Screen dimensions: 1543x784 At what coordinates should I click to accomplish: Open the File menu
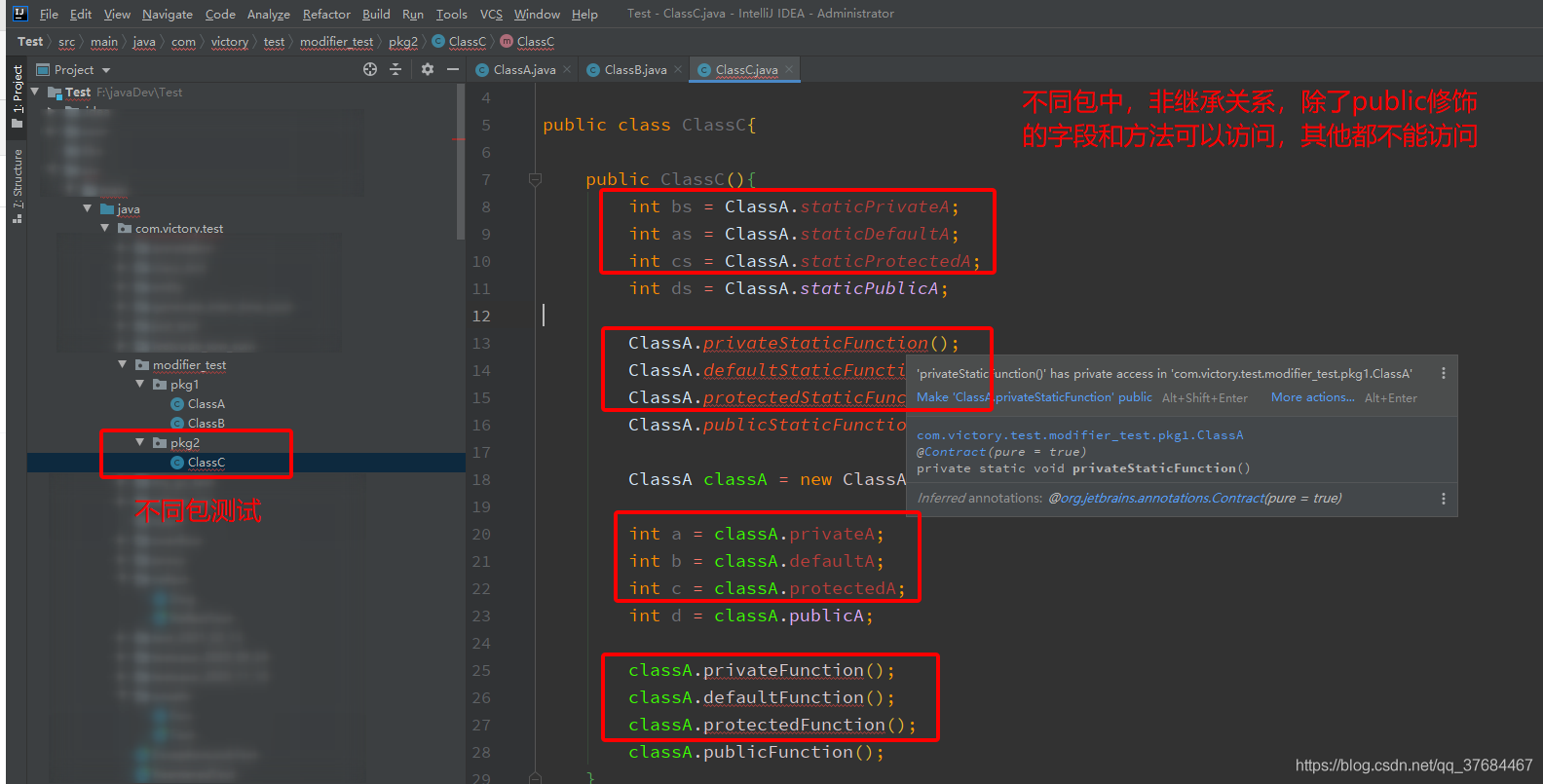[x=49, y=14]
